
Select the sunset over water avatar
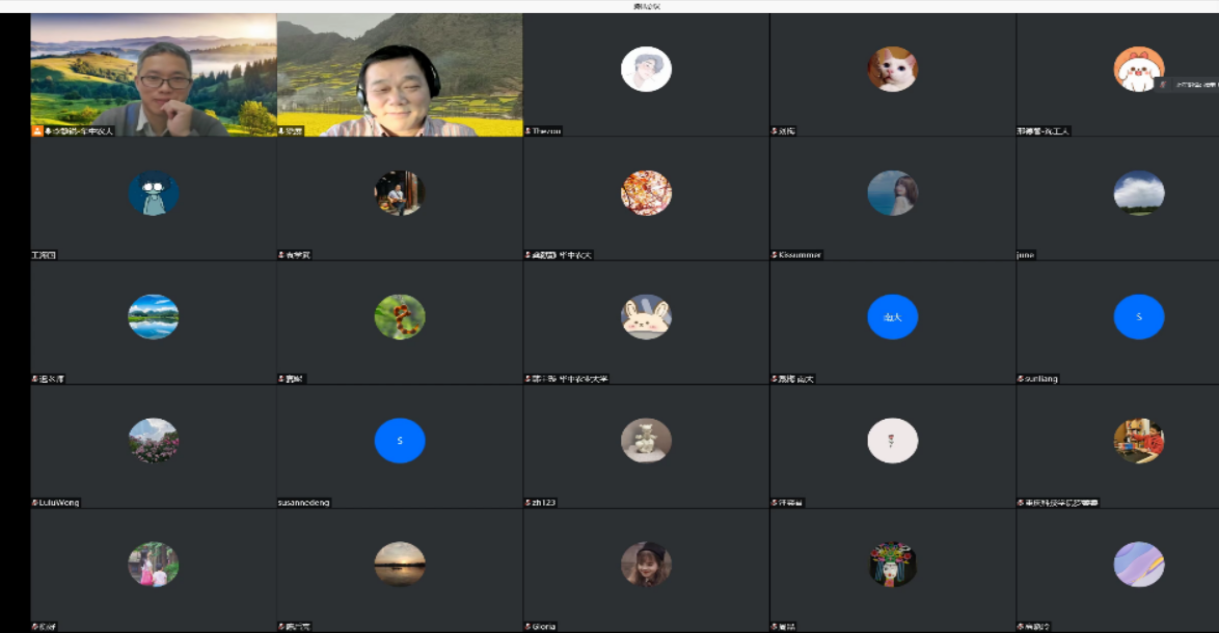click(x=400, y=565)
